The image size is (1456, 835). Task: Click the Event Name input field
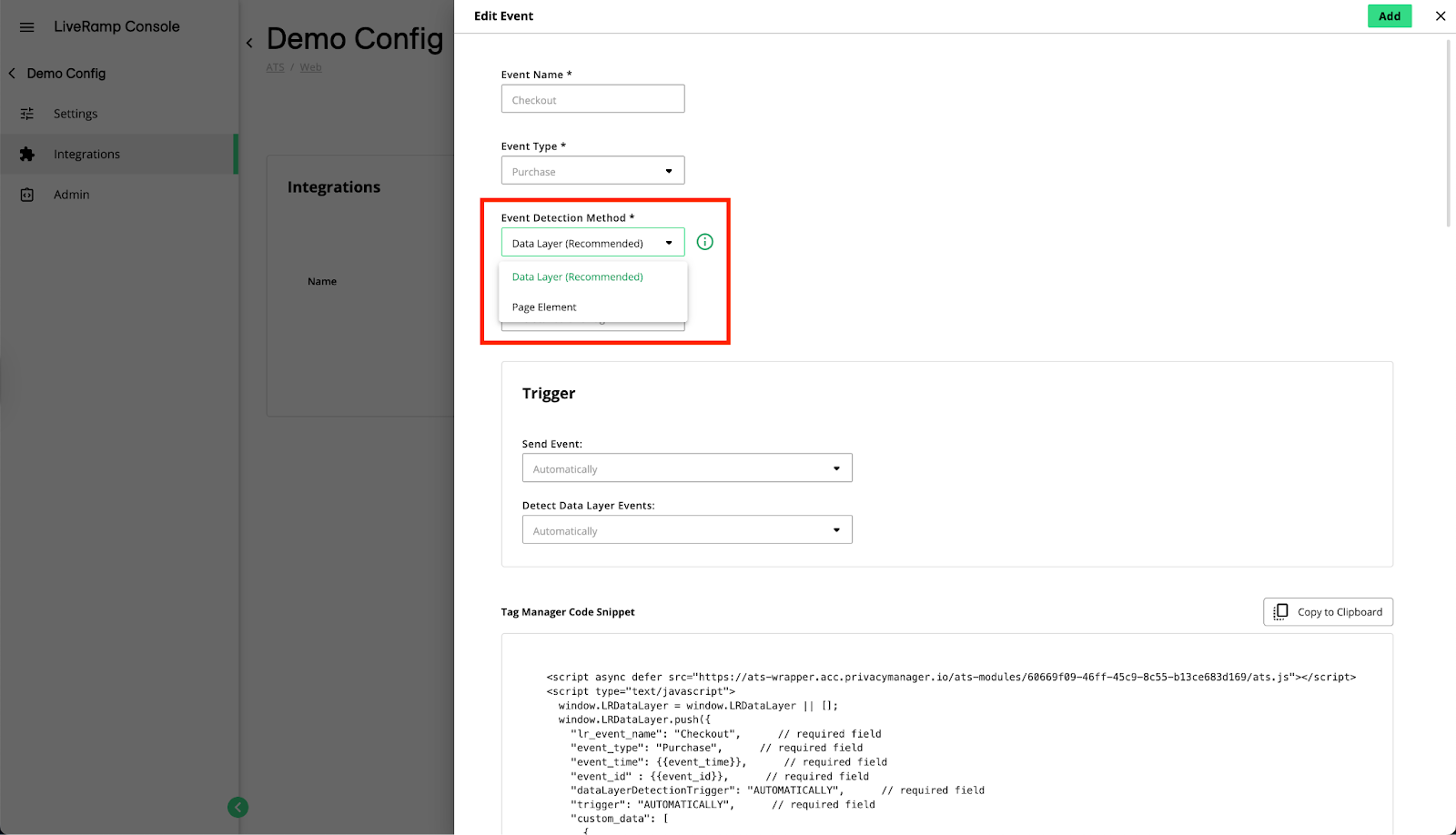[592, 99]
